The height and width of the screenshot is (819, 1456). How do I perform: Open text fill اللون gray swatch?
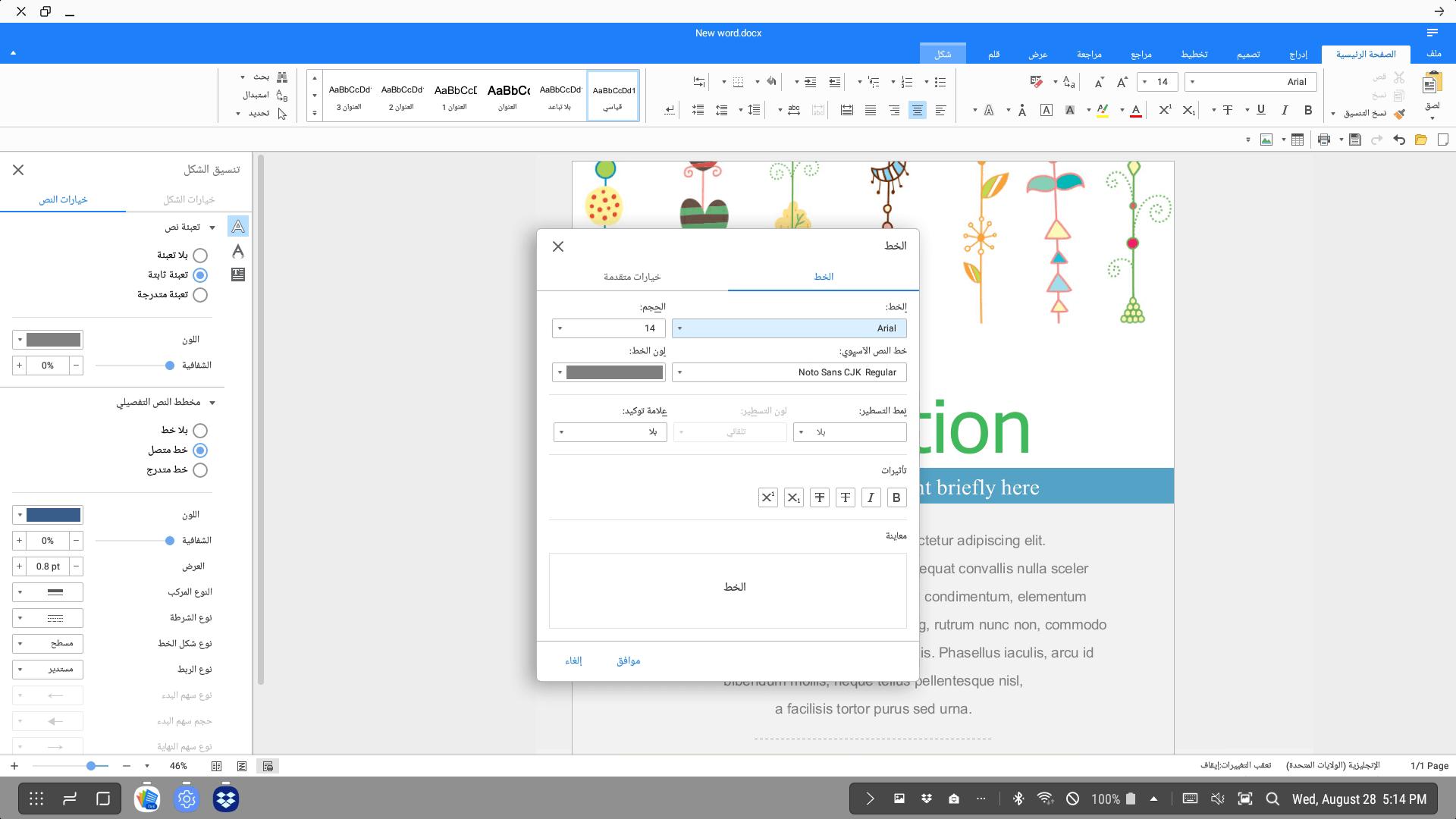[x=48, y=340]
